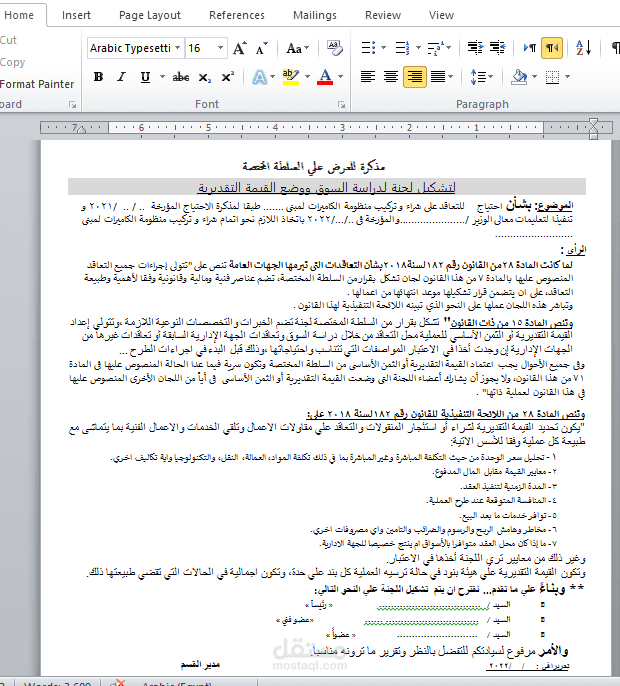Click the Justify alignment button
This screenshot has height=686, width=620.
(x=438, y=77)
